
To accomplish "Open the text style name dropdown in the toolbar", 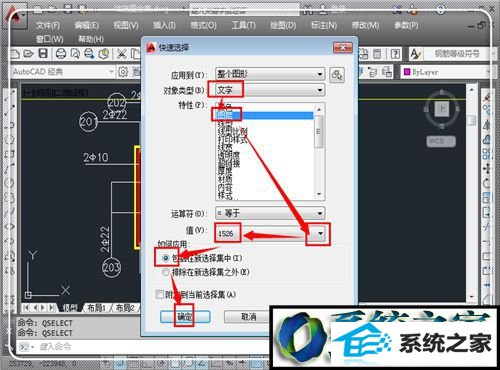I will (x=459, y=54).
